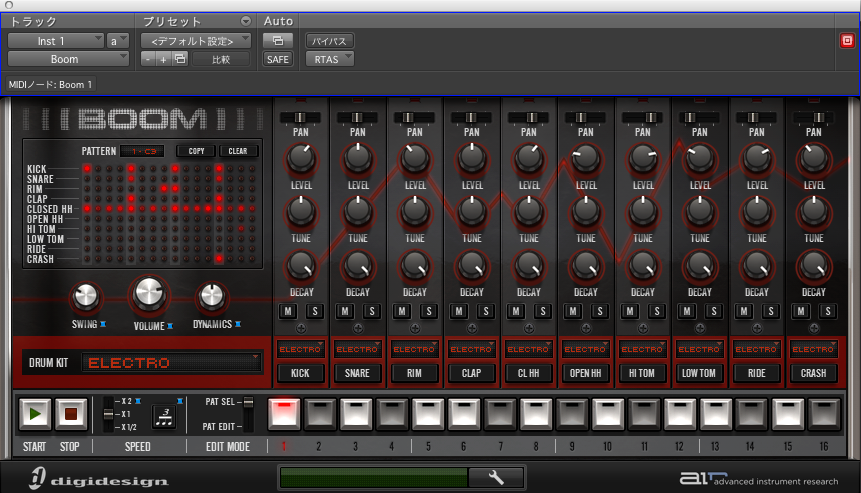Viewport: 861px width, 493px height.
Task: Open the DRUM KIT ELECTRO dropdown
Action: pos(172,362)
